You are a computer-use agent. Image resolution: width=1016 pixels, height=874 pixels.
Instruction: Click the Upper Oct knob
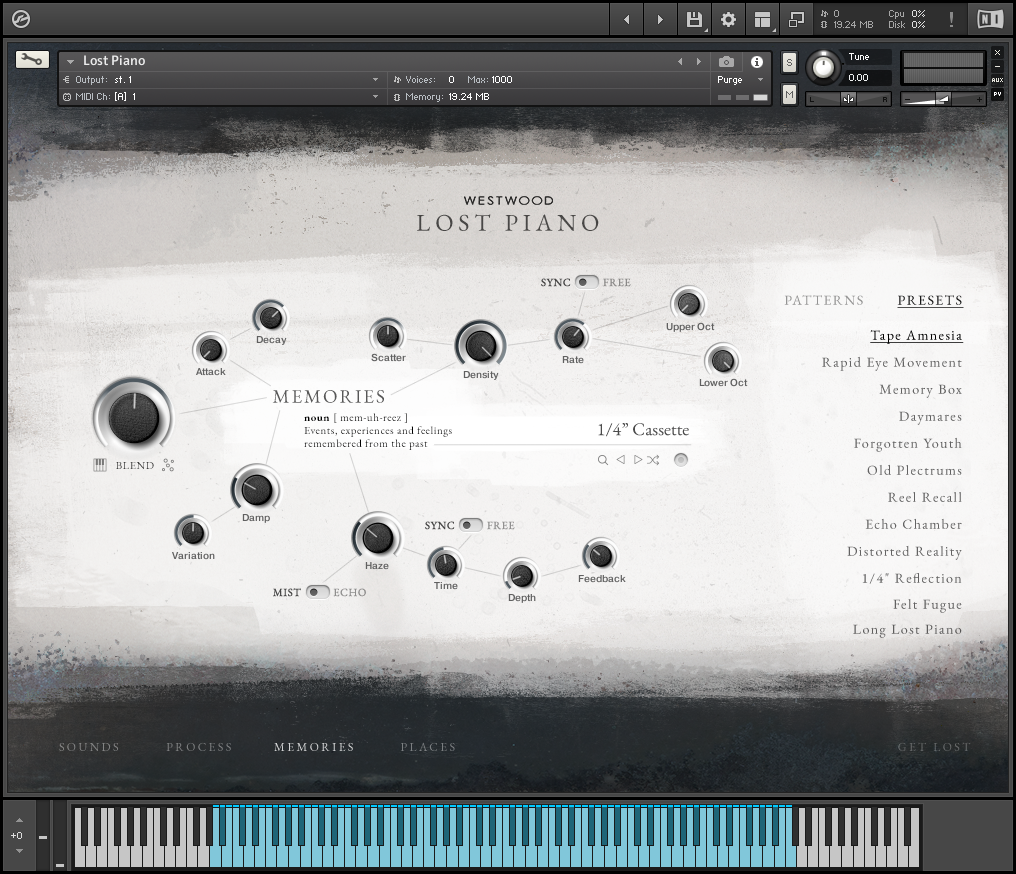click(x=688, y=303)
